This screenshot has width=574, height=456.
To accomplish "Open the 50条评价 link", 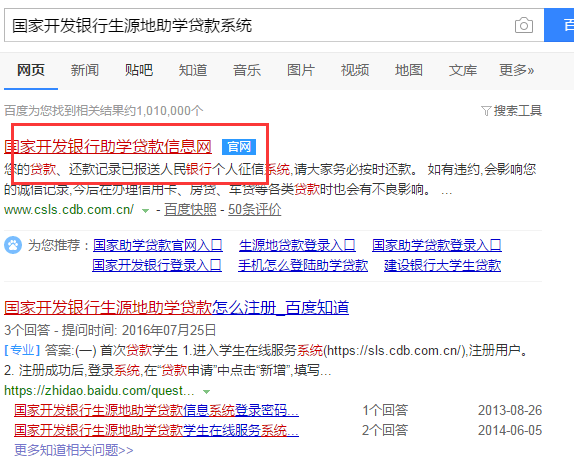I will coord(255,210).
